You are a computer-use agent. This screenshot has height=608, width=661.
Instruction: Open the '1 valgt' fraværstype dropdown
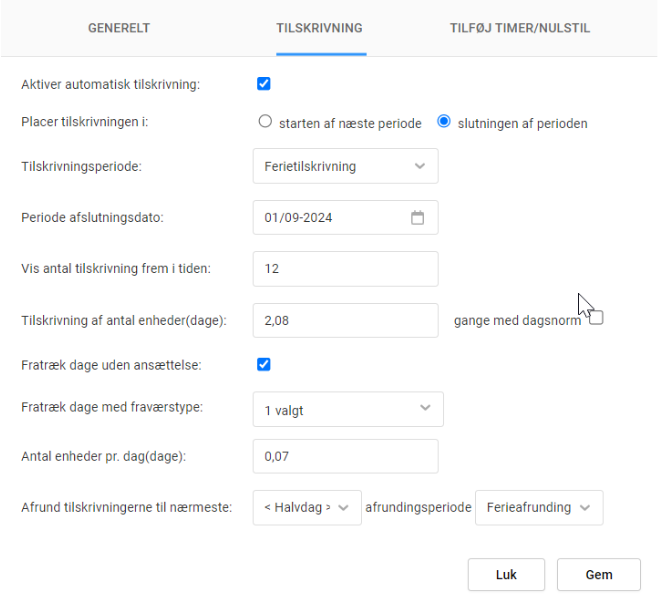pyautogui.click(x=347, y=409)
